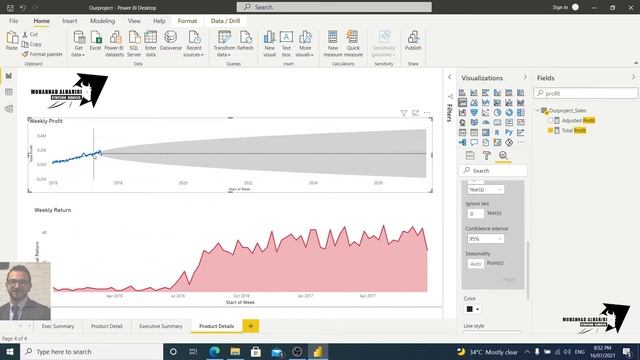Switch to the View ribbon tab

coord(134,21)
